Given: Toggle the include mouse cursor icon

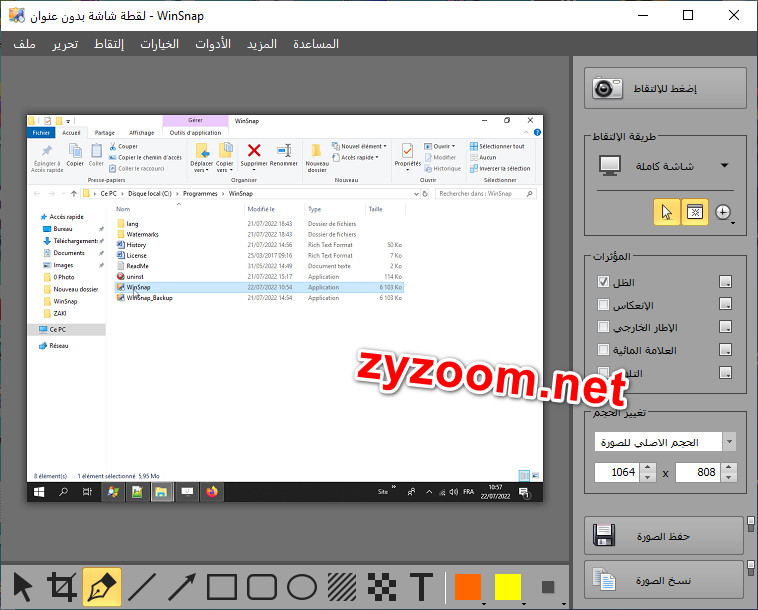Looking at the screenshot, I should (x=667, y=212).
